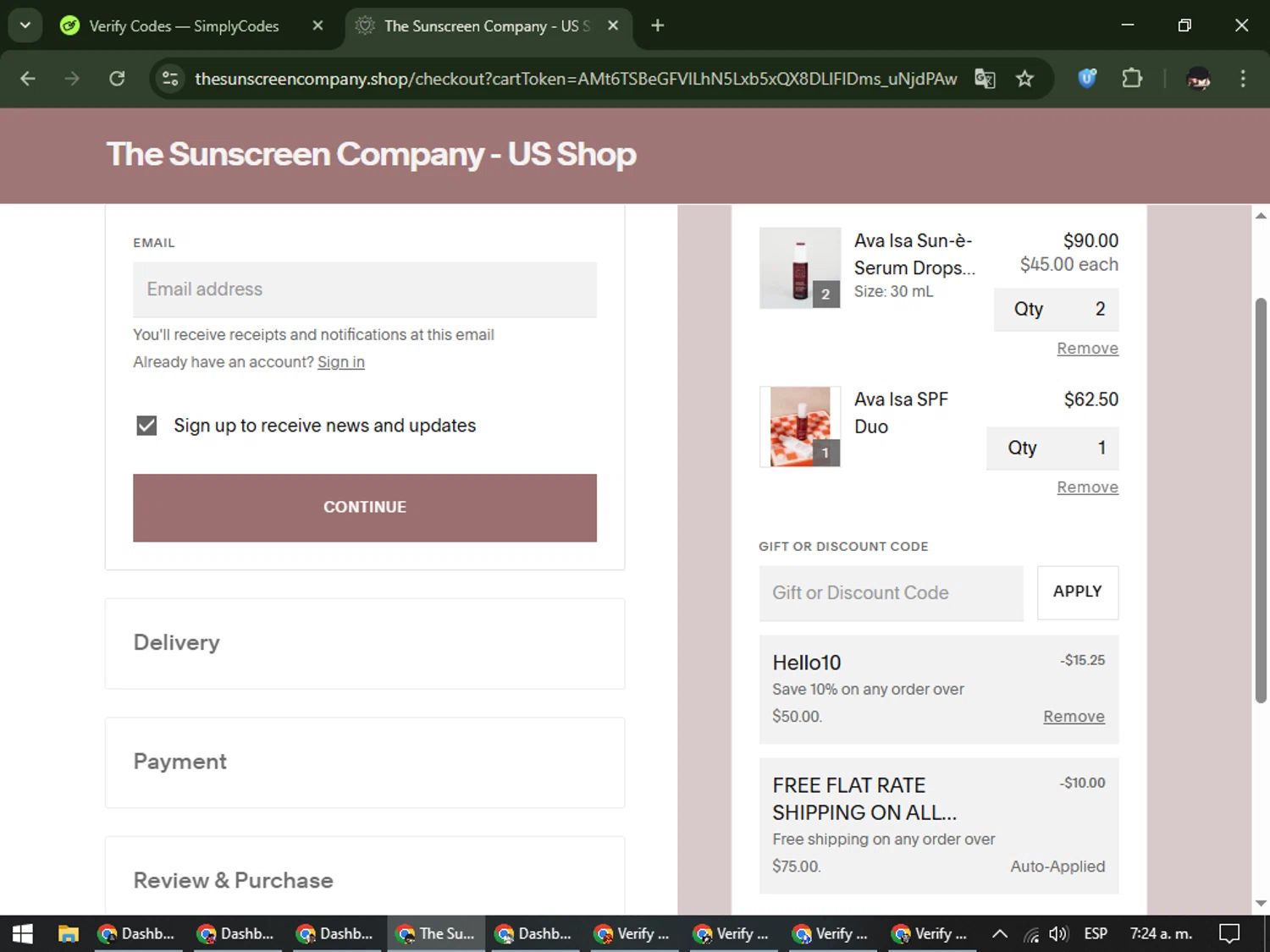Open site information icon in address bar
Image resolution: width=1270 pixels, height=952 pixels.
pyautogui.click(x=170, y=79)
